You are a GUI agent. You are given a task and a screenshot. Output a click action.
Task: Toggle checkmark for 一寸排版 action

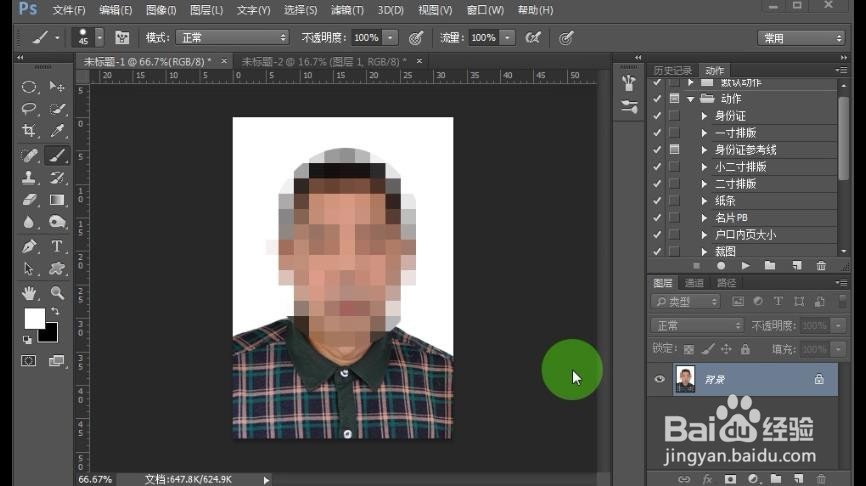point(657,133)
